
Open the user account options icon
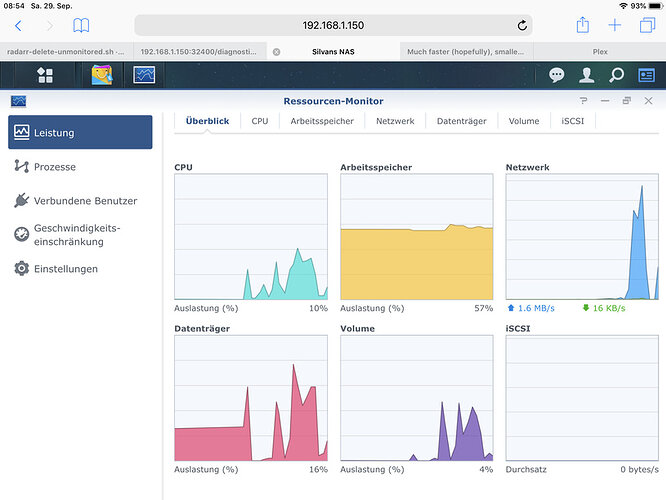[x=586, y=75]
